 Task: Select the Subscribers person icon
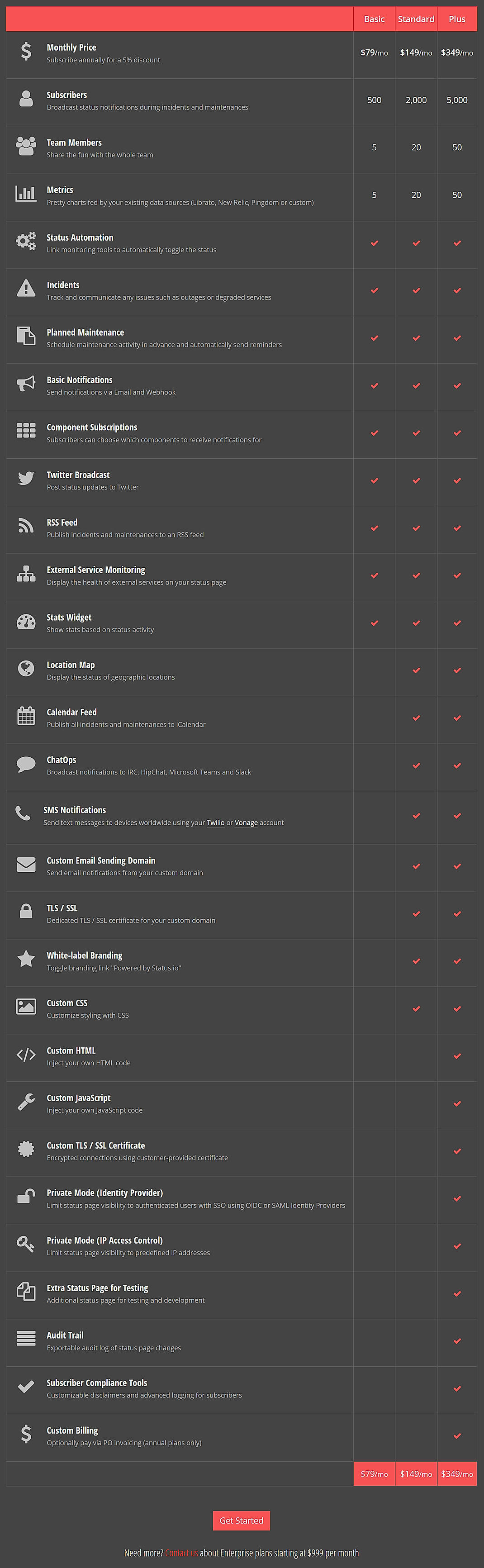(x=26, y=99)
